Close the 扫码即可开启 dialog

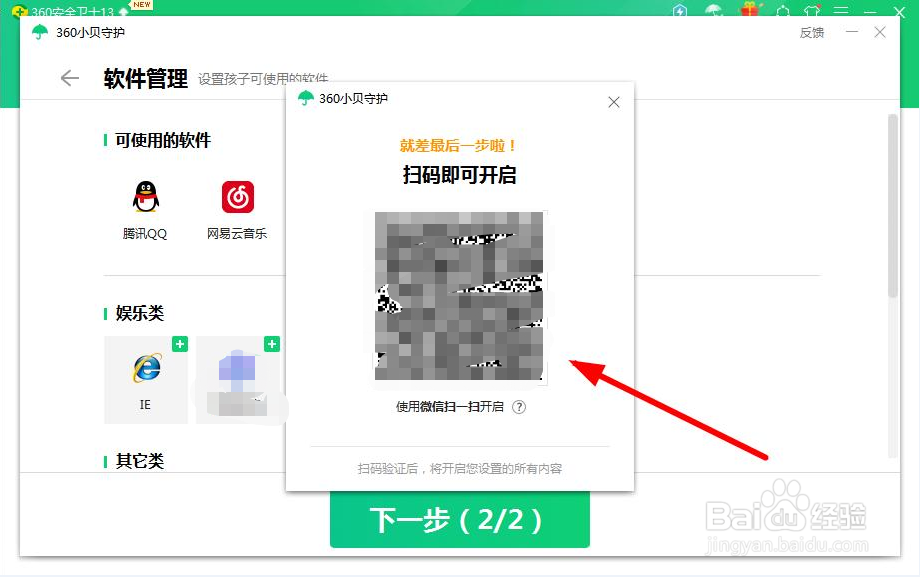[x=614, y=102]
